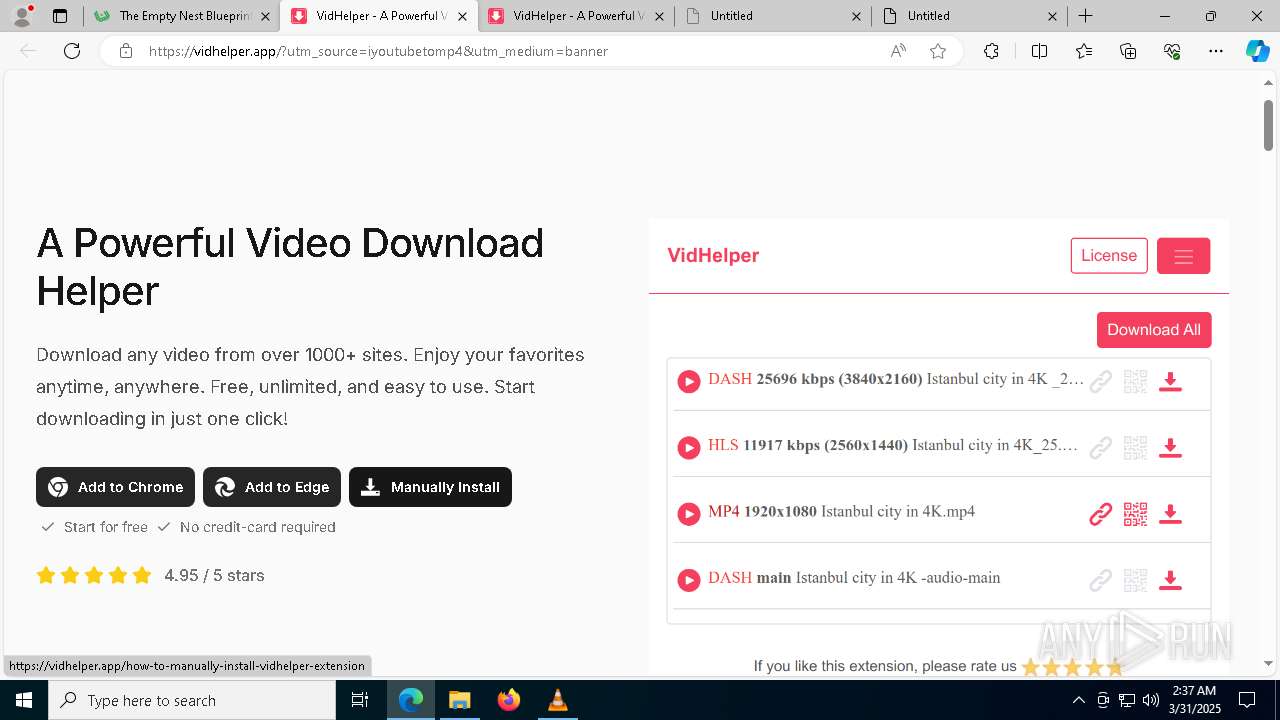Open tab actions menu icon
This screenshot has width=1280, height=720.
(x=60, y=16)
